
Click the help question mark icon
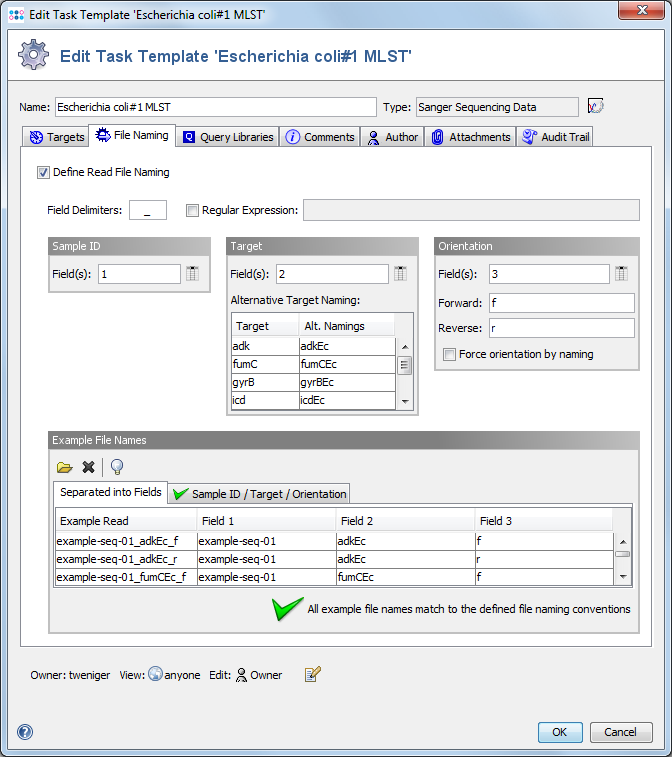[x=25, y=732]
